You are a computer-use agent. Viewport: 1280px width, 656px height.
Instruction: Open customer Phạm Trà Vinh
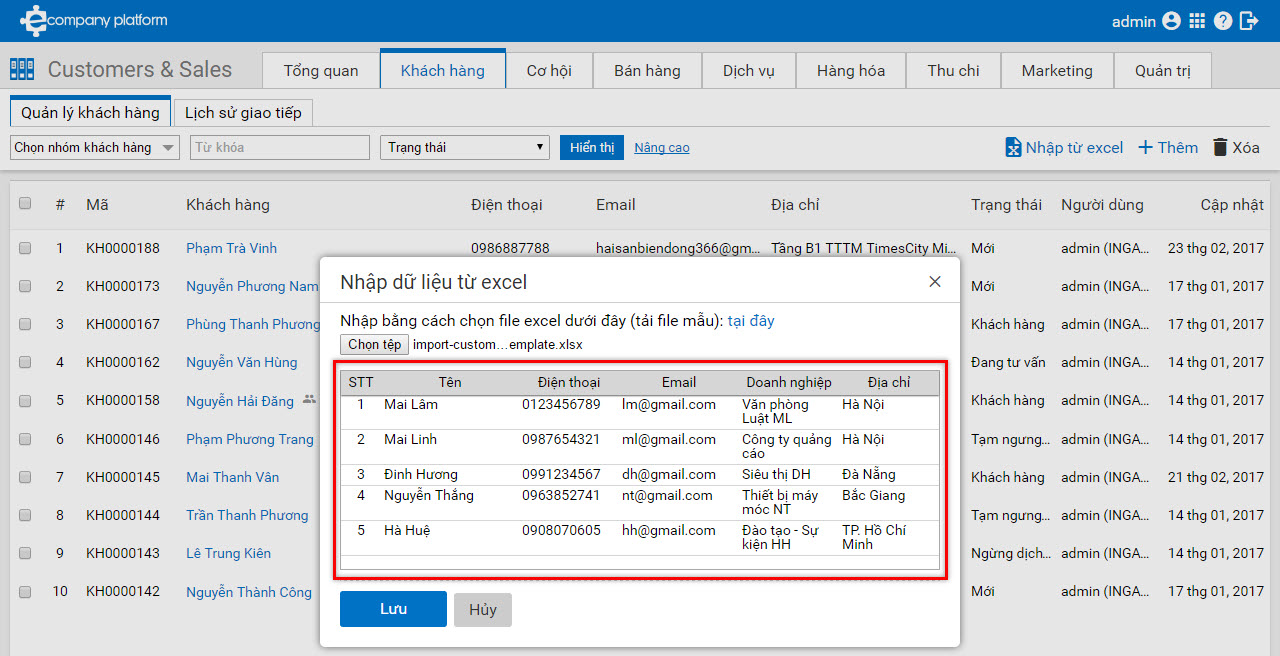[x=231, y=248]
